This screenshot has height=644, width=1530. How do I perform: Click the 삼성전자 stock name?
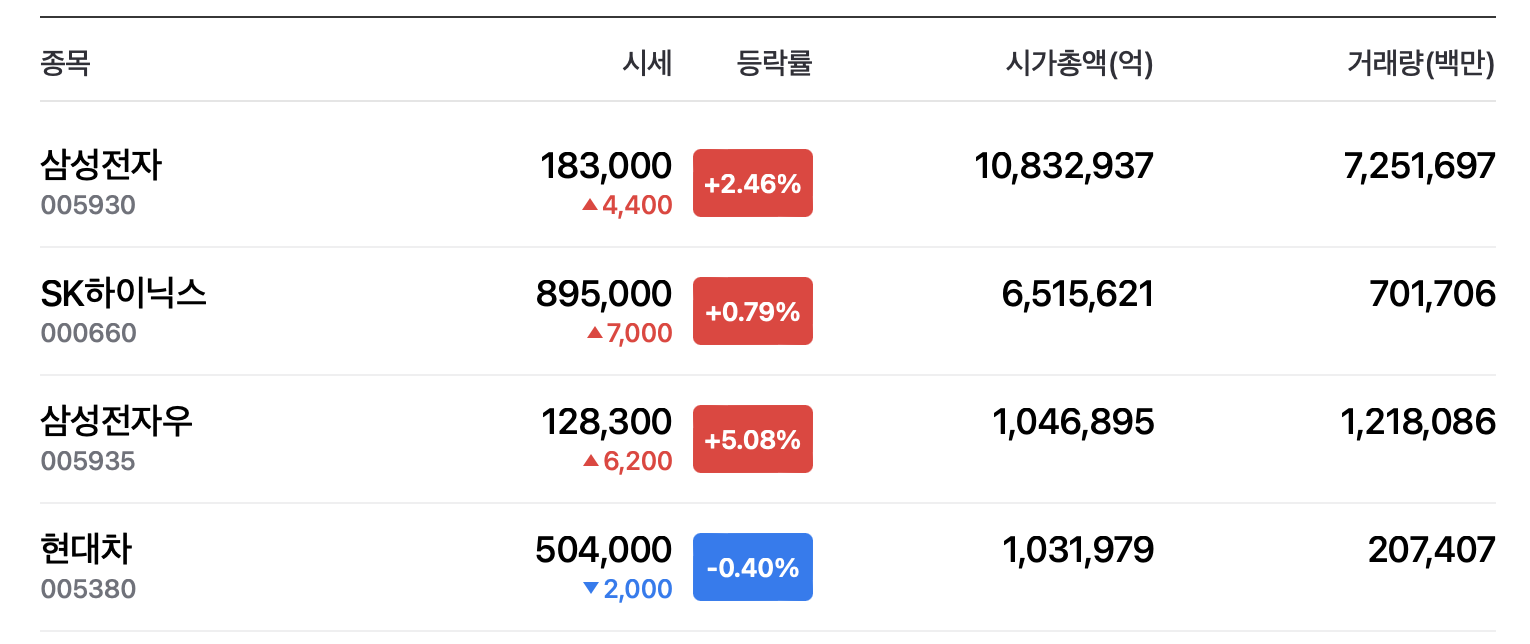[x=101, y=165]
